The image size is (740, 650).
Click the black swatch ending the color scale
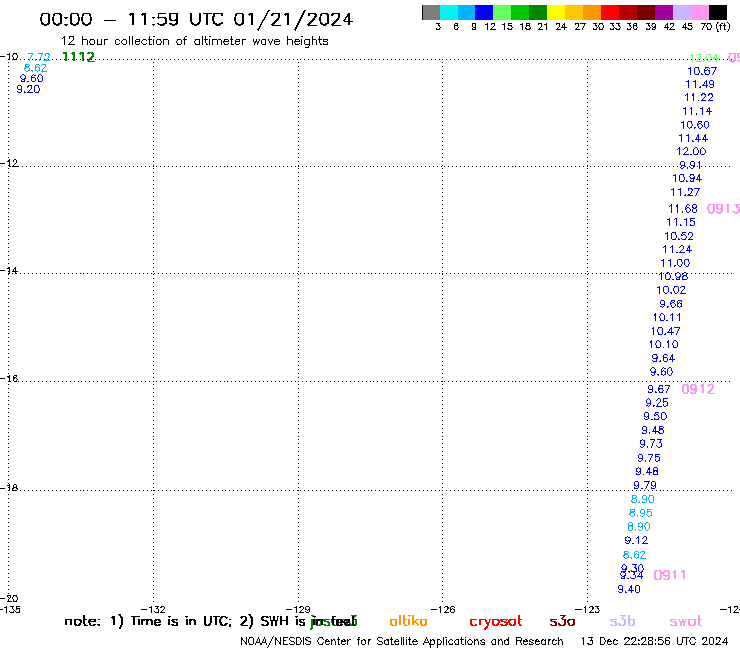(x=718, y=12)
